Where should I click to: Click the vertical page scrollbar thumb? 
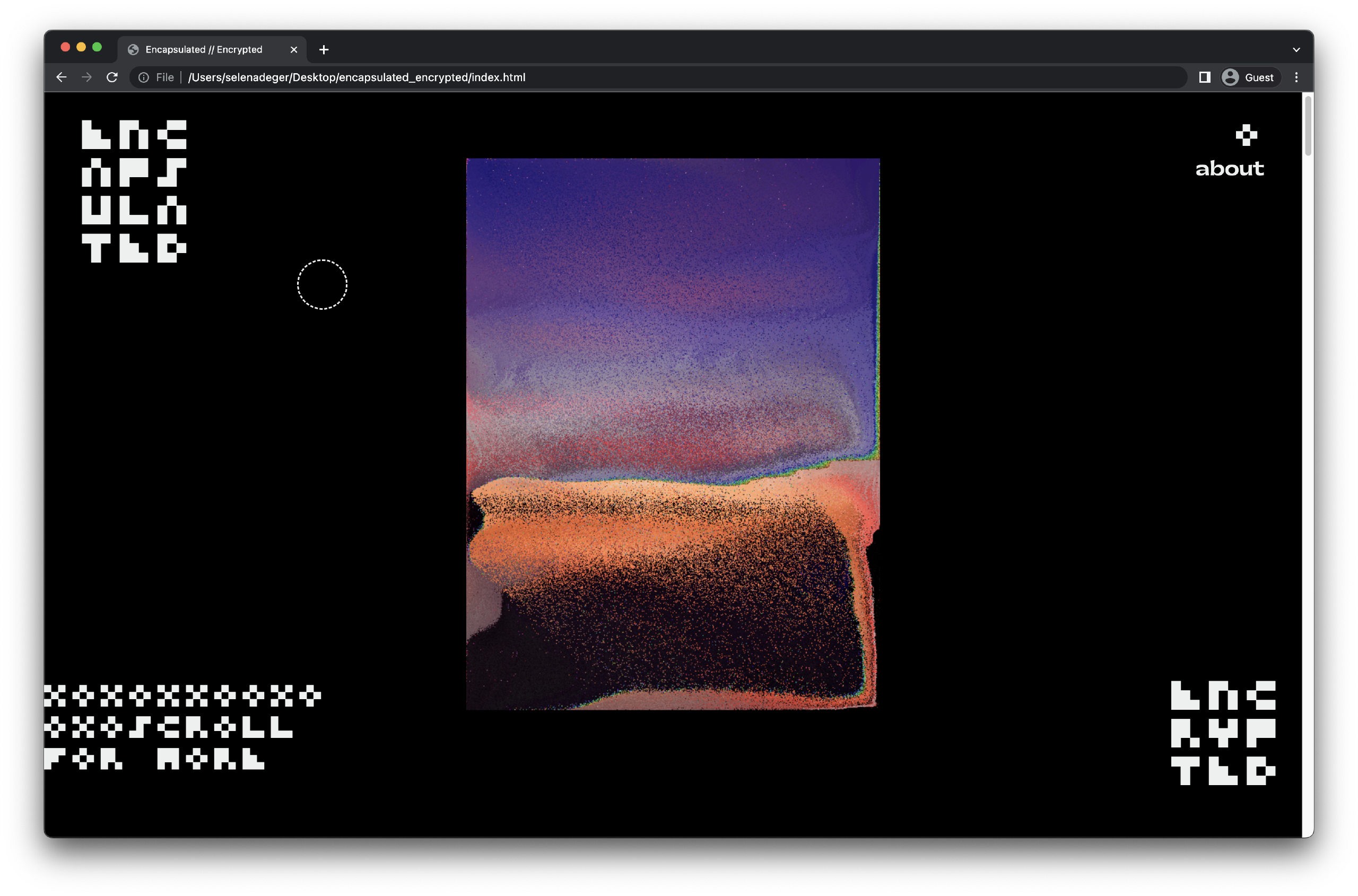[x=1308, y=125]
